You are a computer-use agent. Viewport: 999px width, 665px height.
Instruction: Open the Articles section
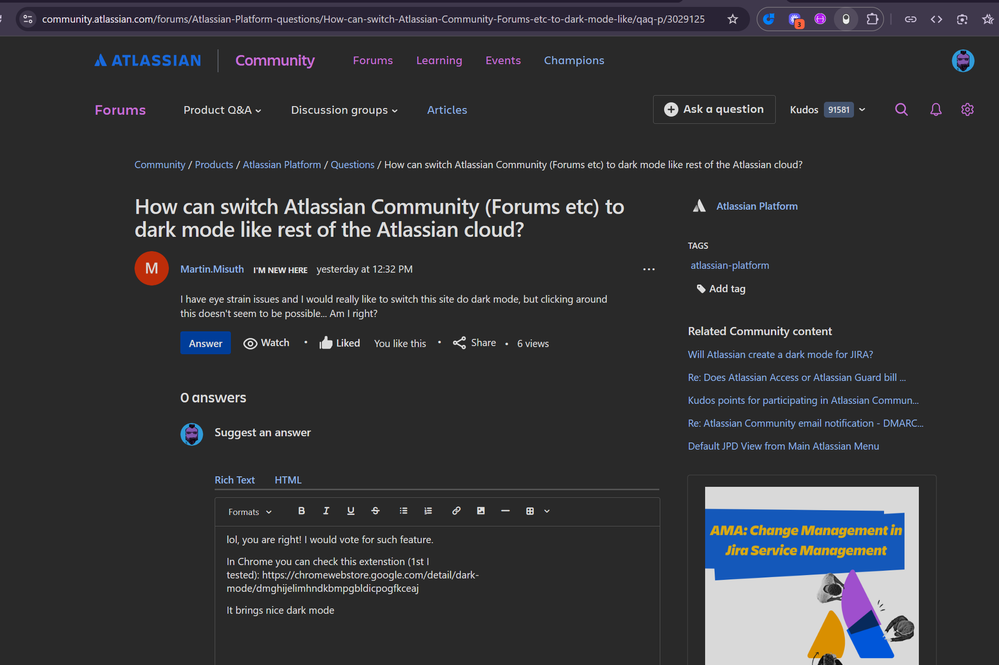447,110
